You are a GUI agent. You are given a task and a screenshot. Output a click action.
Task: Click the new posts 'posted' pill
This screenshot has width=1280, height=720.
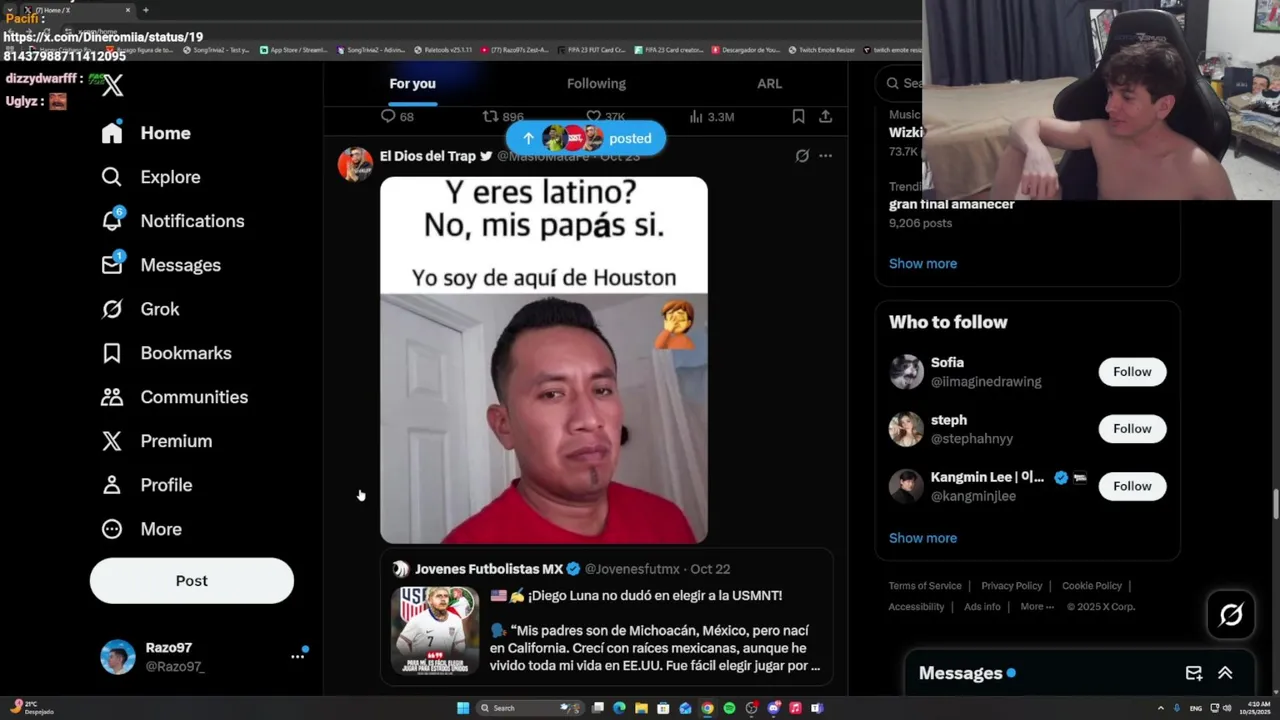[x=585, y=138]
